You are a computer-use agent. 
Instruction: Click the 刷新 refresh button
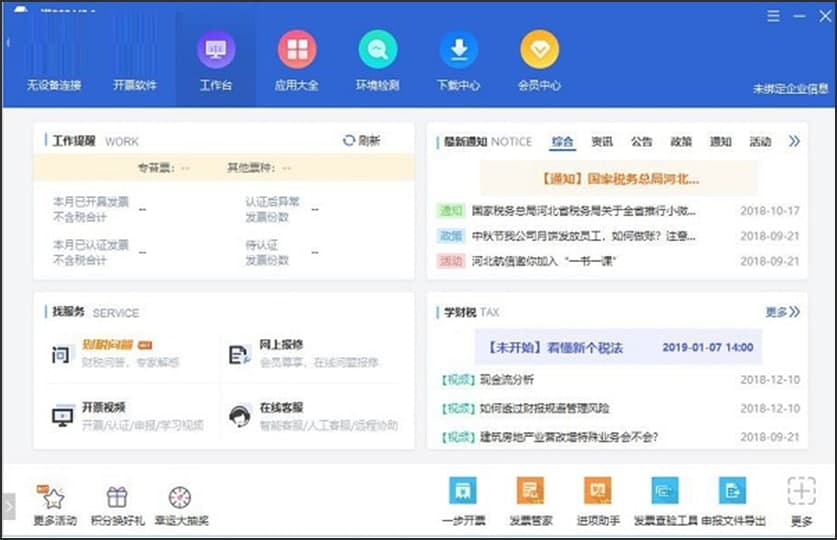(361, 141)
